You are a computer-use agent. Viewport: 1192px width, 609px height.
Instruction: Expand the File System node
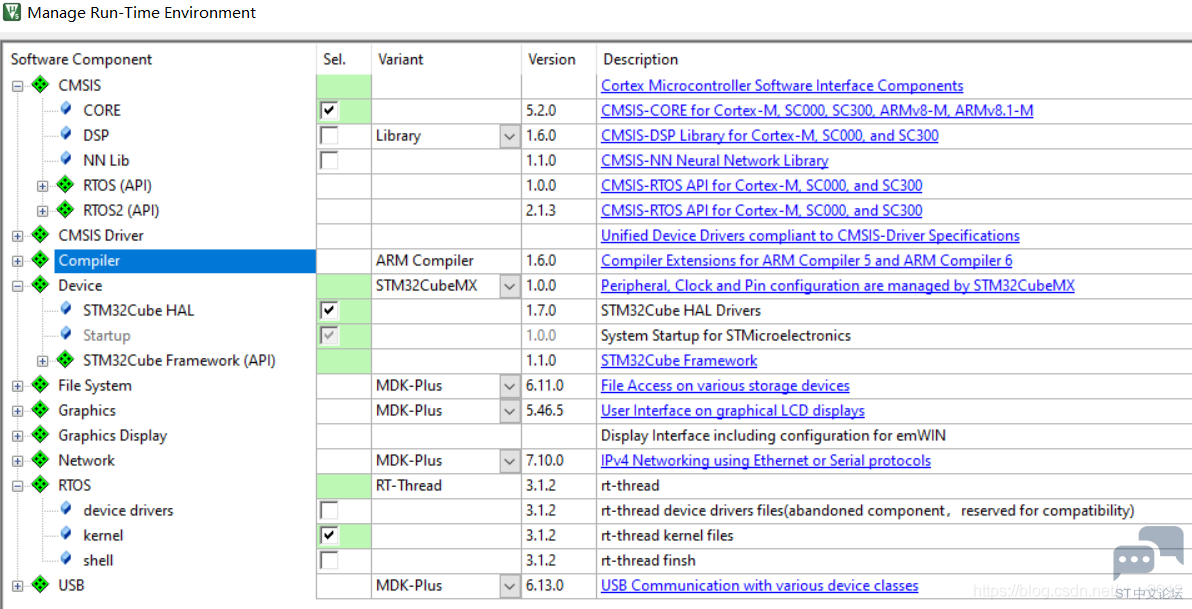(x=17, y=386)
